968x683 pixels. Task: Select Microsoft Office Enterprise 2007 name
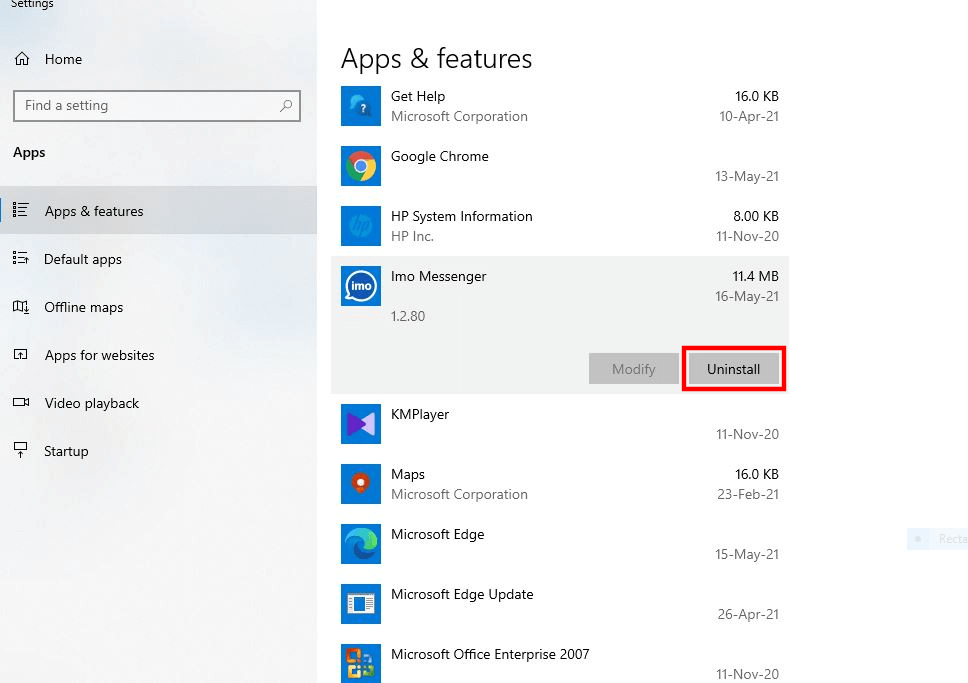pyautogui.click(x=490, y=654)
